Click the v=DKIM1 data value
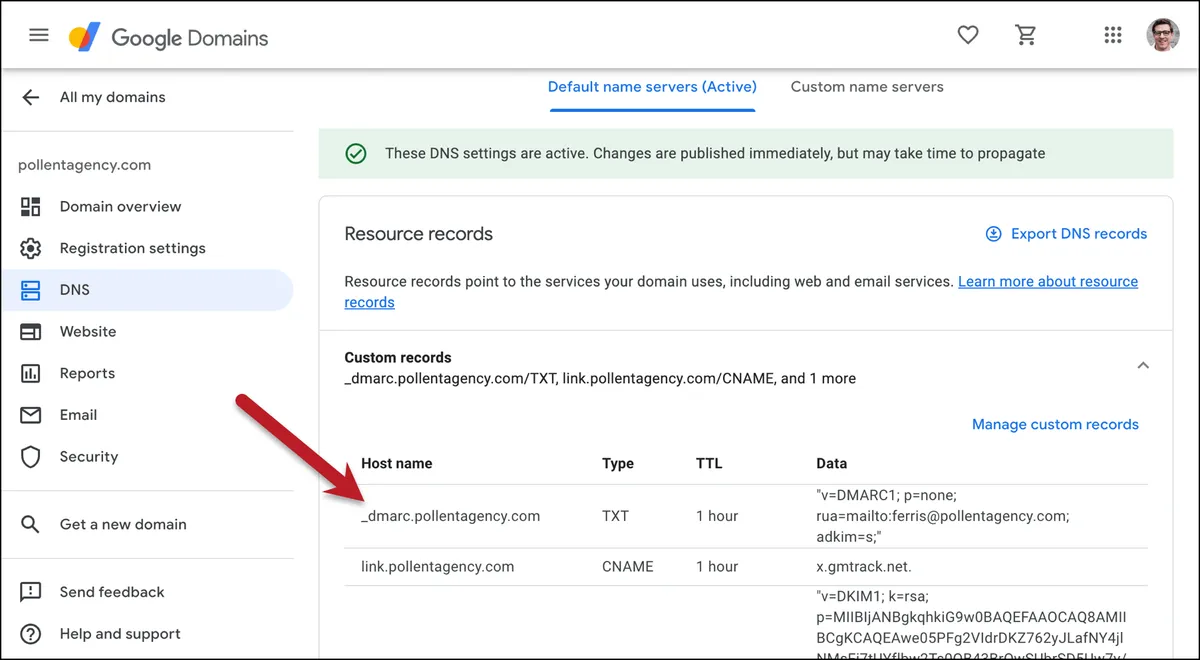Image resolution: width=1200 pixels, height=660 pixels. (x=971, y=625)
